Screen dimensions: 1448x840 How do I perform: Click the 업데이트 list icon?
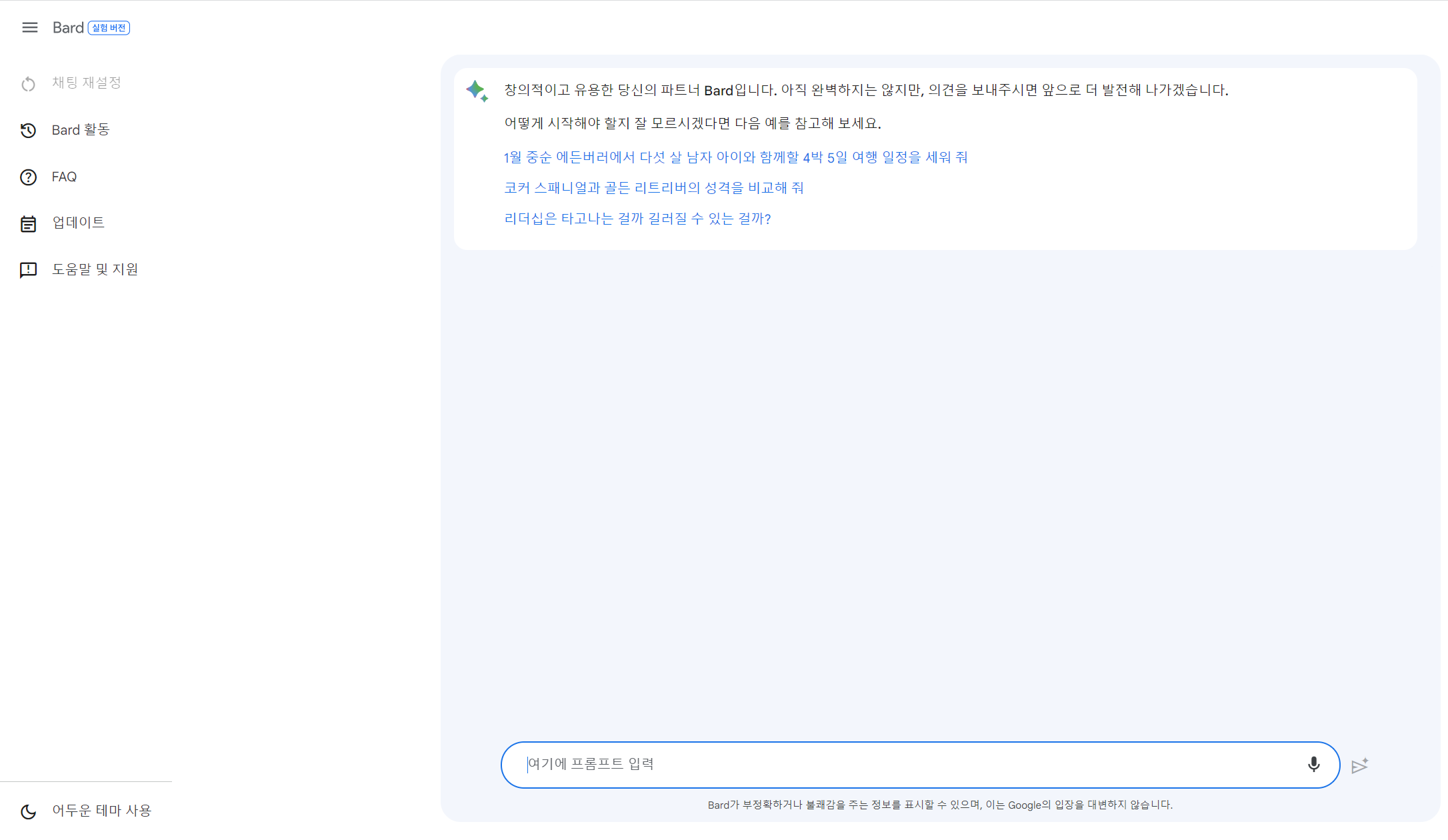(x=28, y=223)
